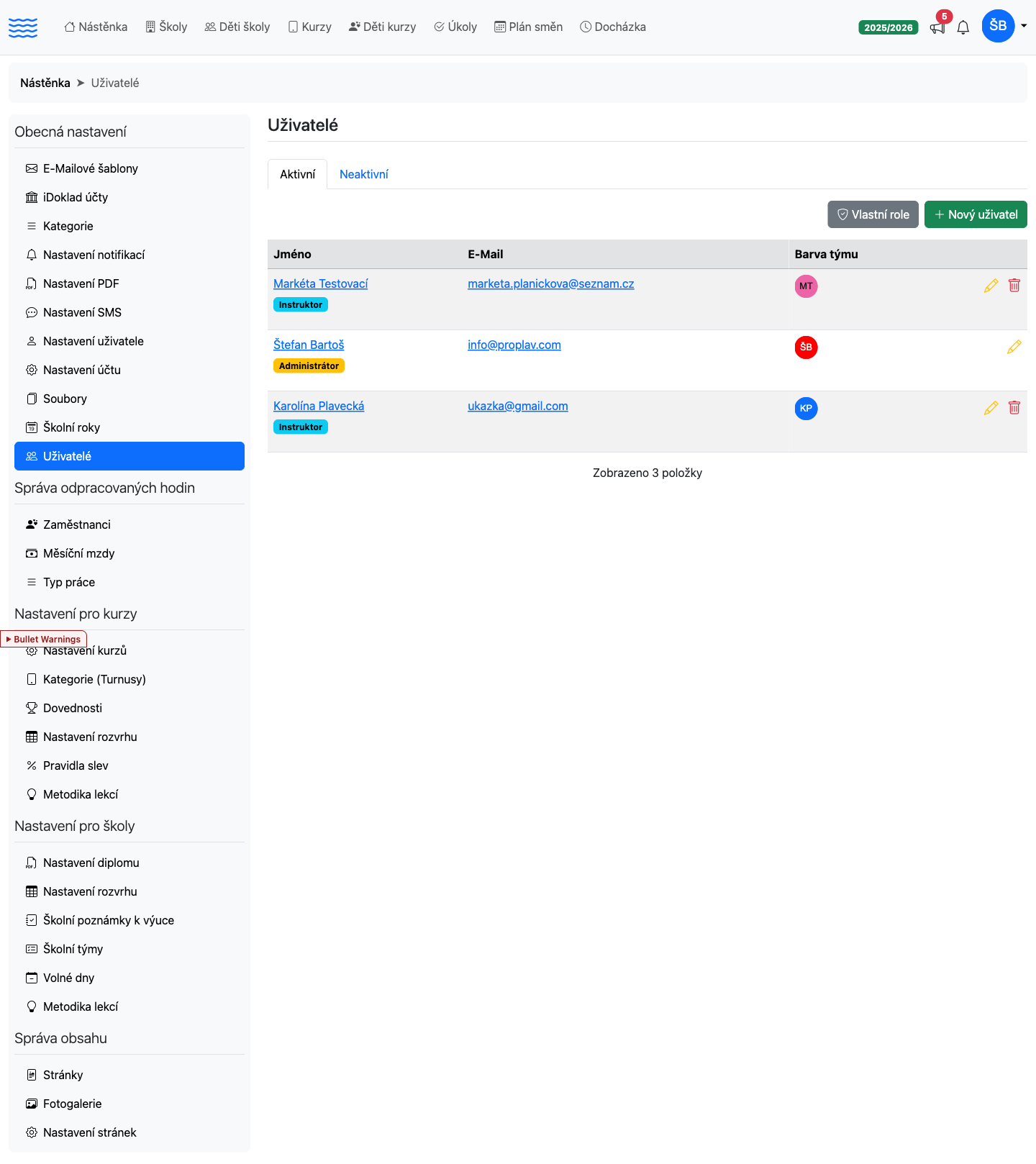
Task: Click email ukazka@gmail.com
Action: 518,406
